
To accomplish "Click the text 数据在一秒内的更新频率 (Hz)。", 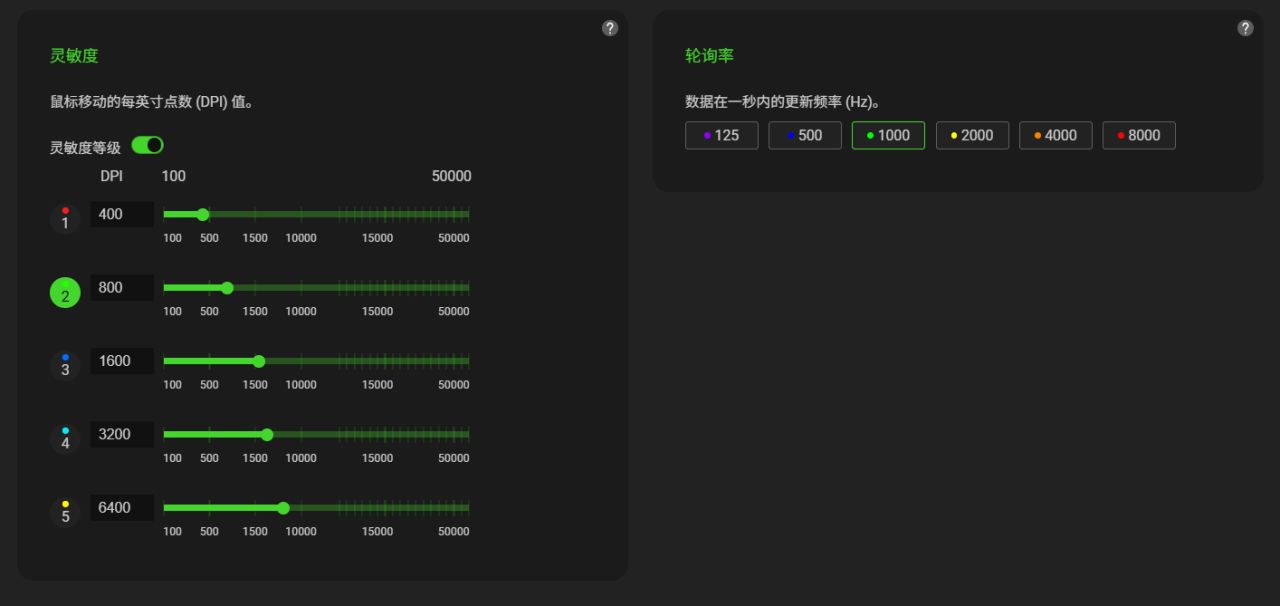I will click(782, 102).
